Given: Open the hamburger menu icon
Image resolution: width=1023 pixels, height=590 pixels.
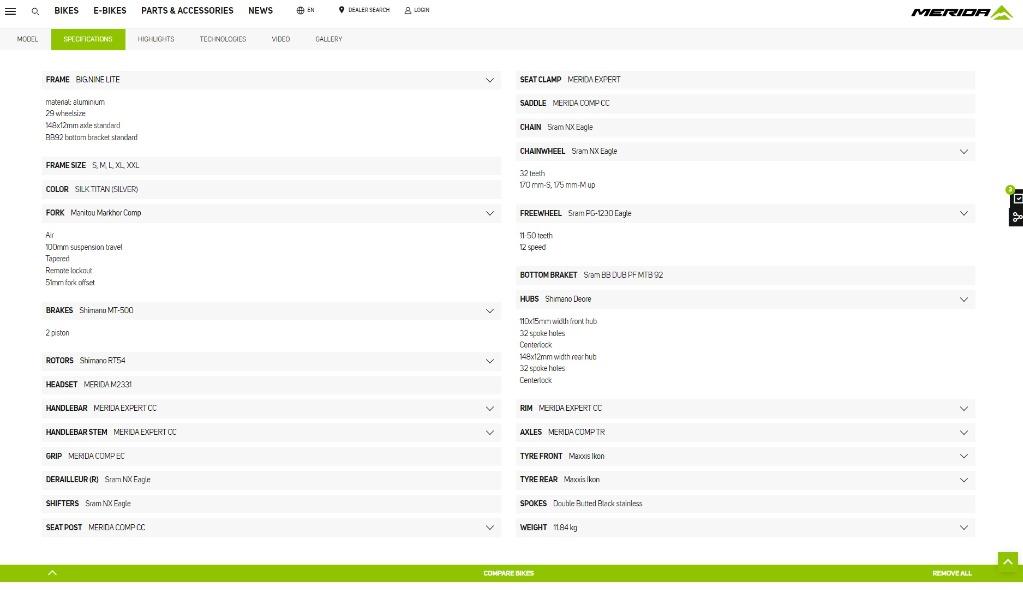Looking at the screenshot, I should click(10, 11).
